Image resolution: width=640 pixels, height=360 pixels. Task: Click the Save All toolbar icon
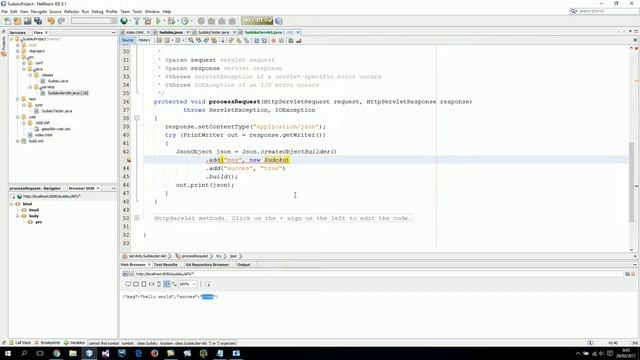click(x=38, y=21)
